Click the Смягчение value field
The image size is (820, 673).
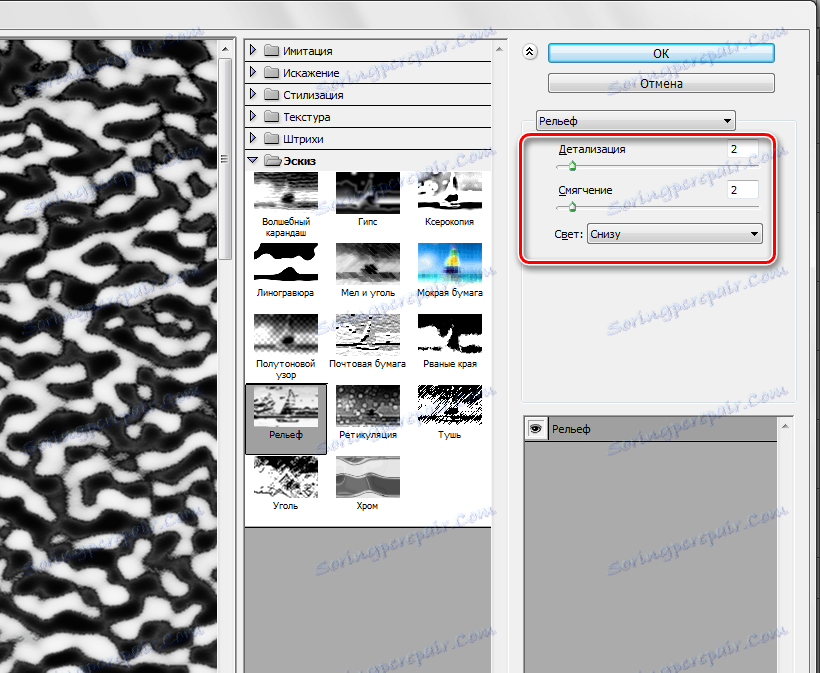743,190
